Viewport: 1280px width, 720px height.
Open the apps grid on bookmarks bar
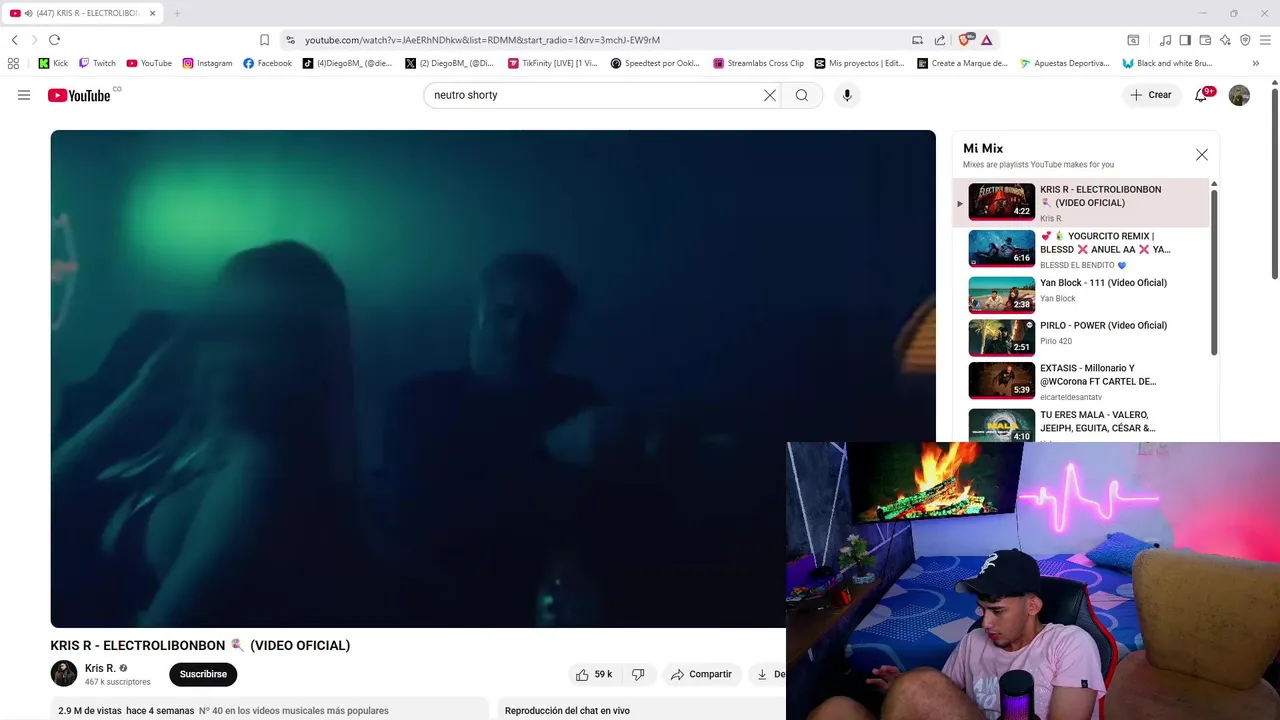click(13, 63)
